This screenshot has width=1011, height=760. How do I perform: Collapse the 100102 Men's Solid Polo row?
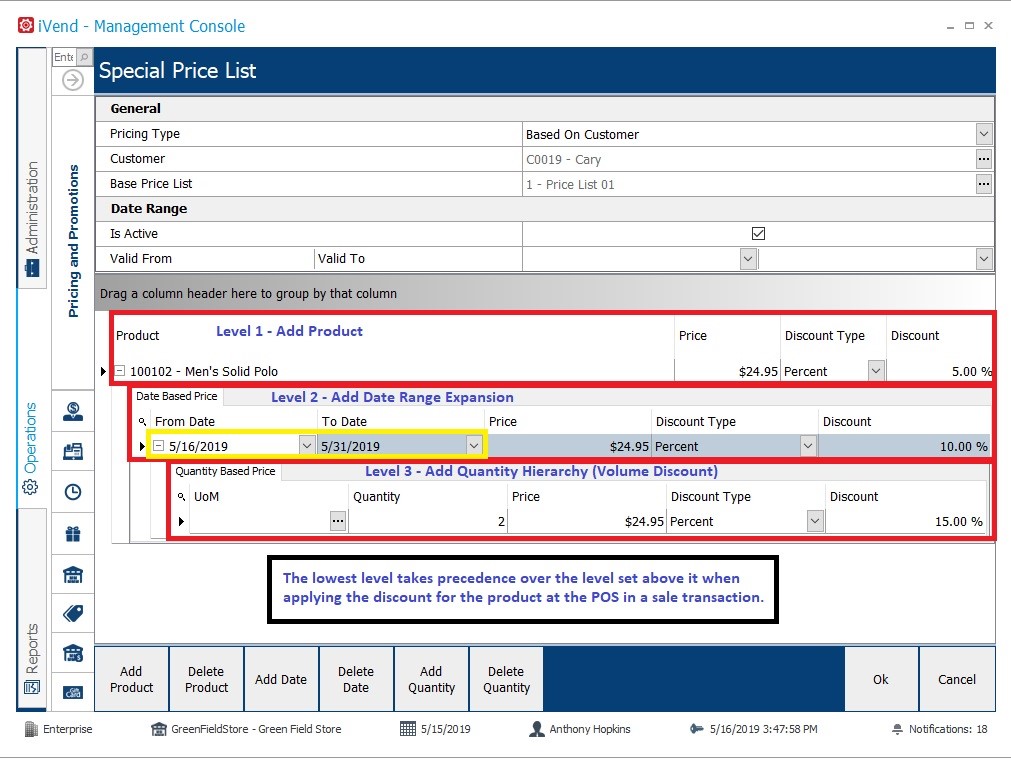pos(120,371)
